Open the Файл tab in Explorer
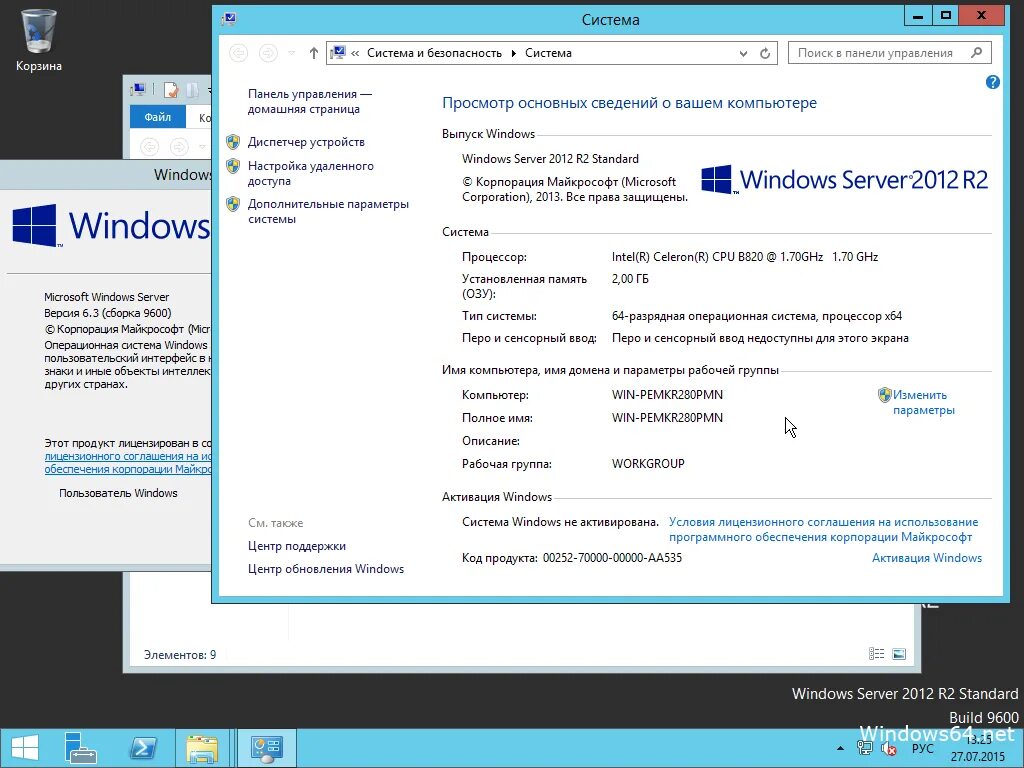This screenshot has height=768, width=1024. (x=157, y=117)
